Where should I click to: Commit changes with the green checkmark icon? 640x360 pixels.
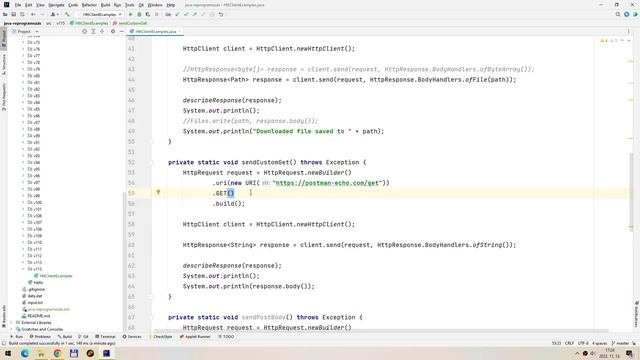click(x=186, y=15)
